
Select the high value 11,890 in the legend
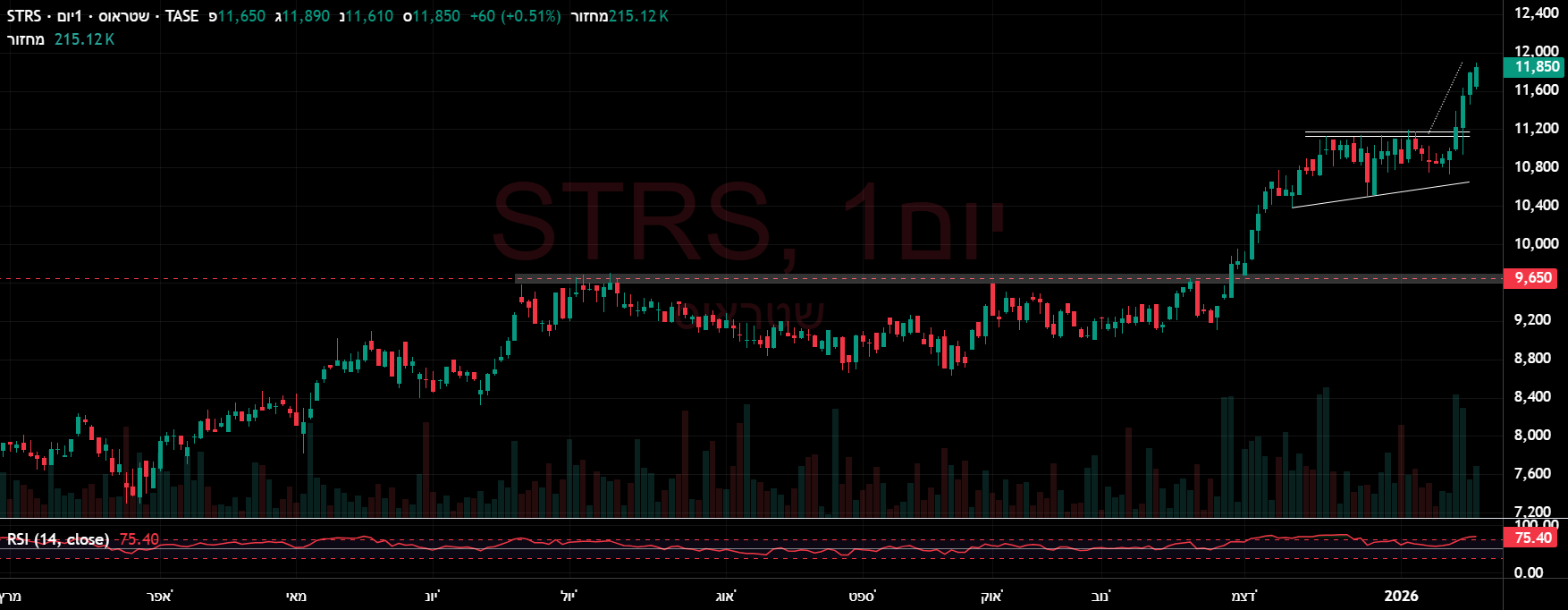306,16
